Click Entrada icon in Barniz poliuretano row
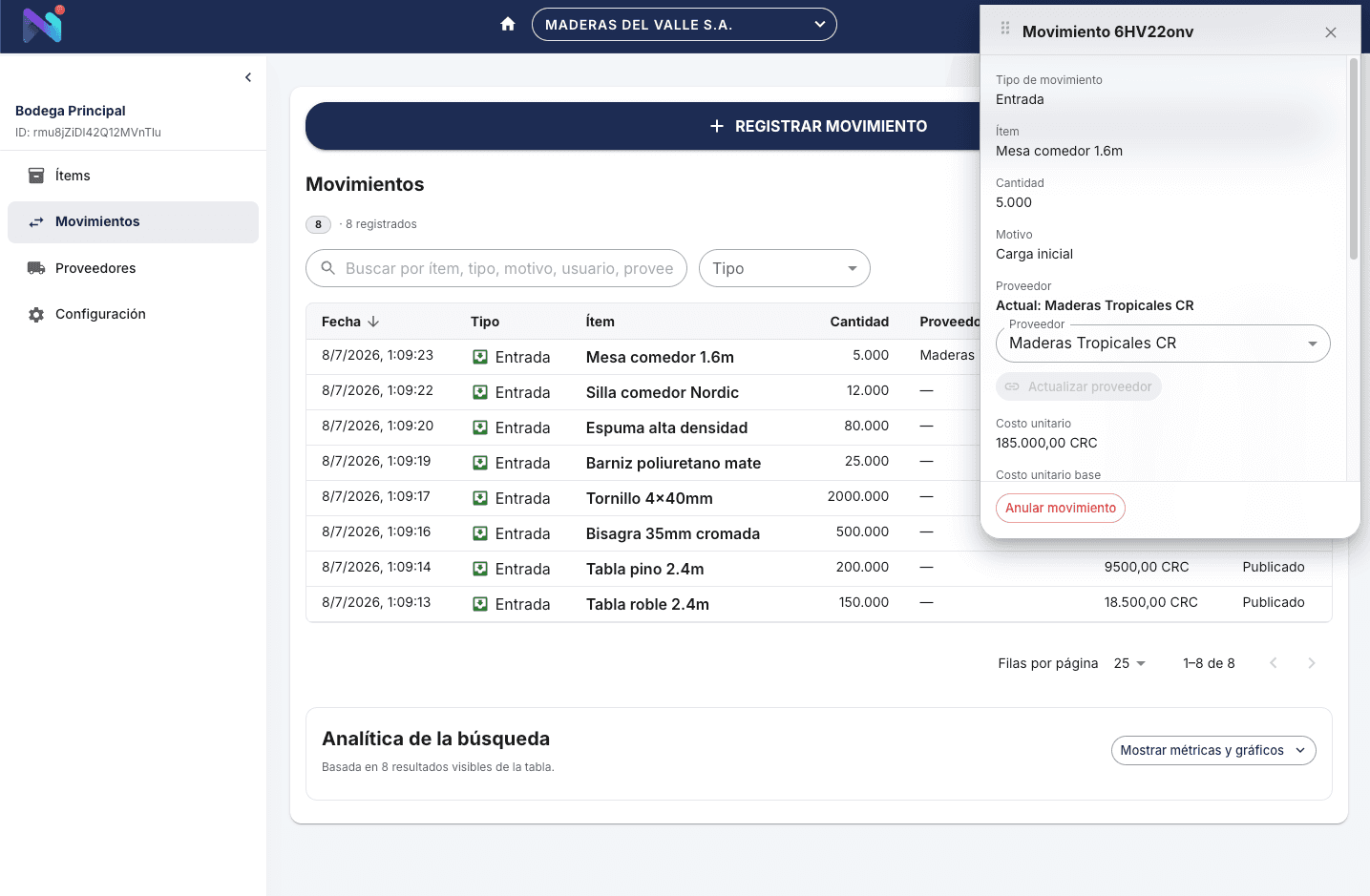This screenshot has height=896, width=1370. point(480,463)
